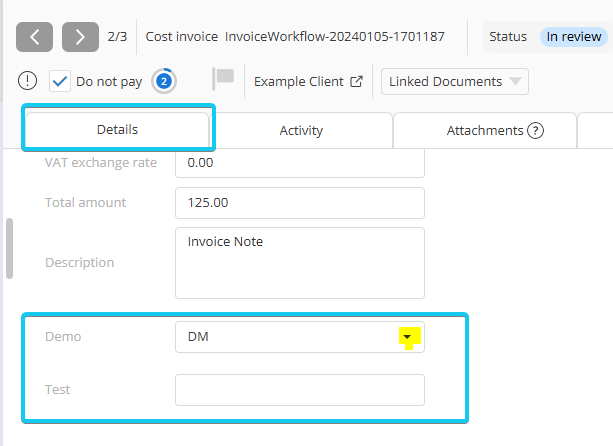
Task: Click the empty Test input field
Action: pyautogui.click(x=300, y=390)
